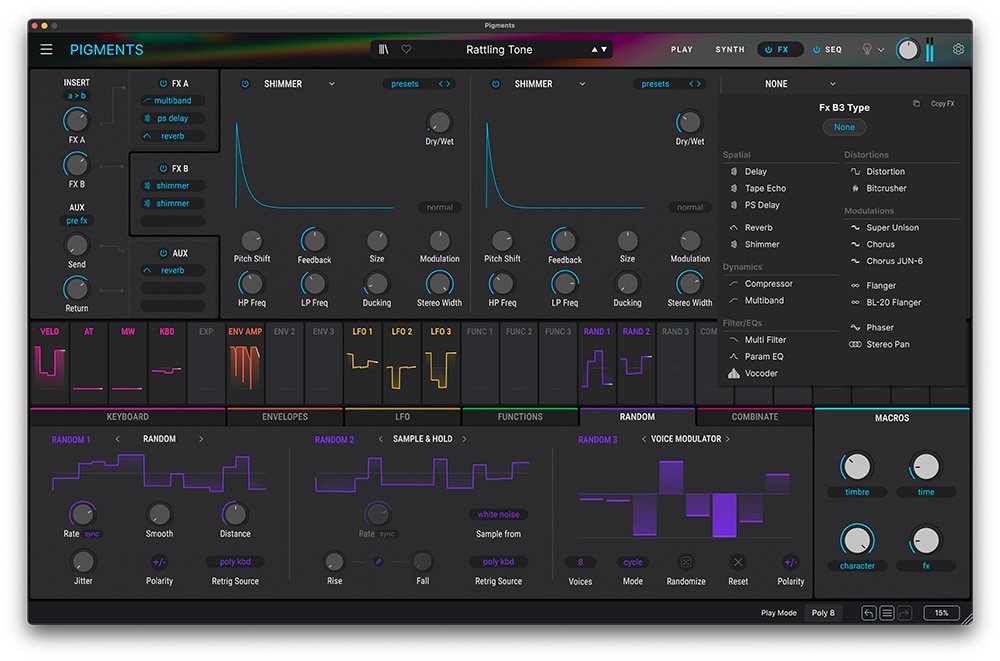
Task: Toggle the Rate sync button in Random 1
Action: [92, 534]
